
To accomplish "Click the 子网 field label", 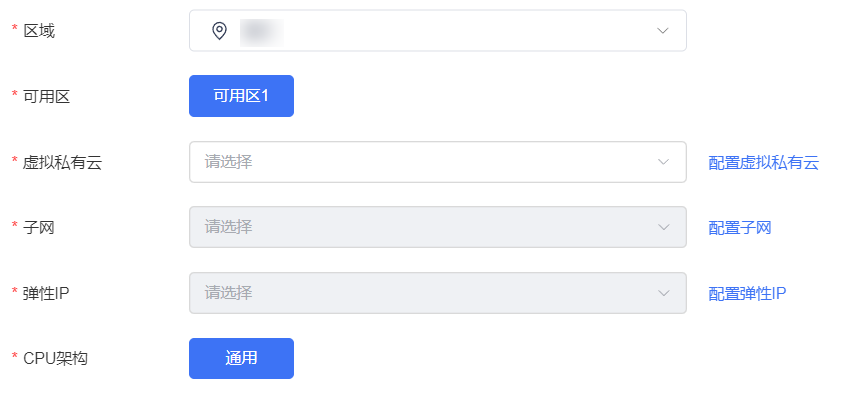I will [39, 227].
